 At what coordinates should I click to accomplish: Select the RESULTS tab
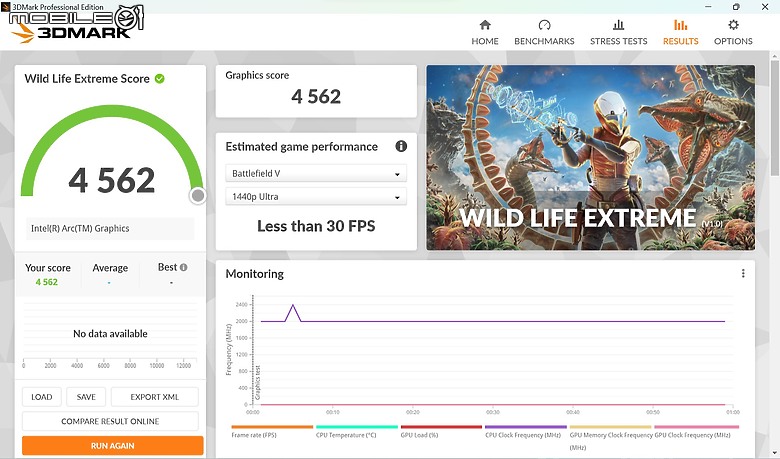681,33
